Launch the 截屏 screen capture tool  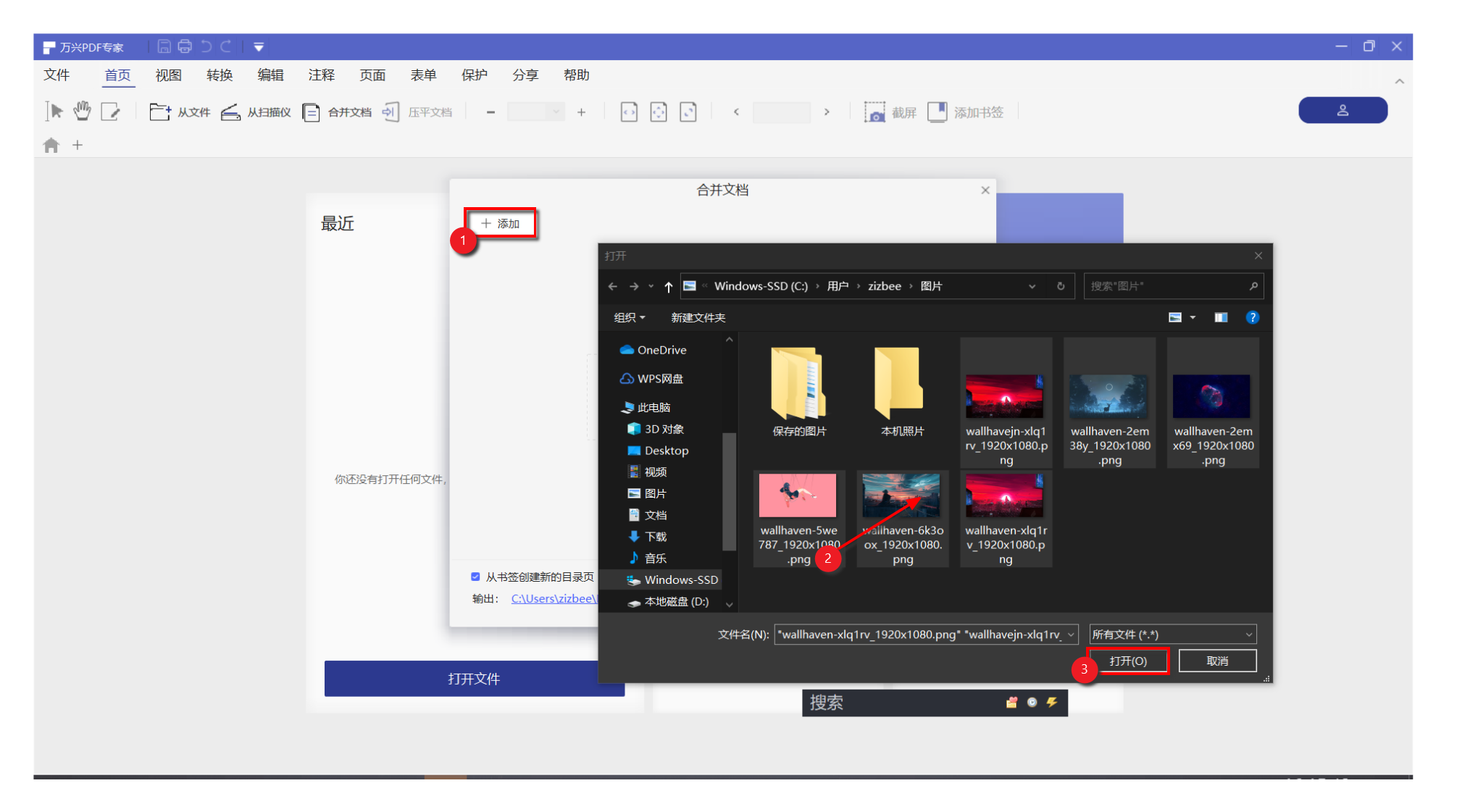pyautogui.click(x=890, y=112)
